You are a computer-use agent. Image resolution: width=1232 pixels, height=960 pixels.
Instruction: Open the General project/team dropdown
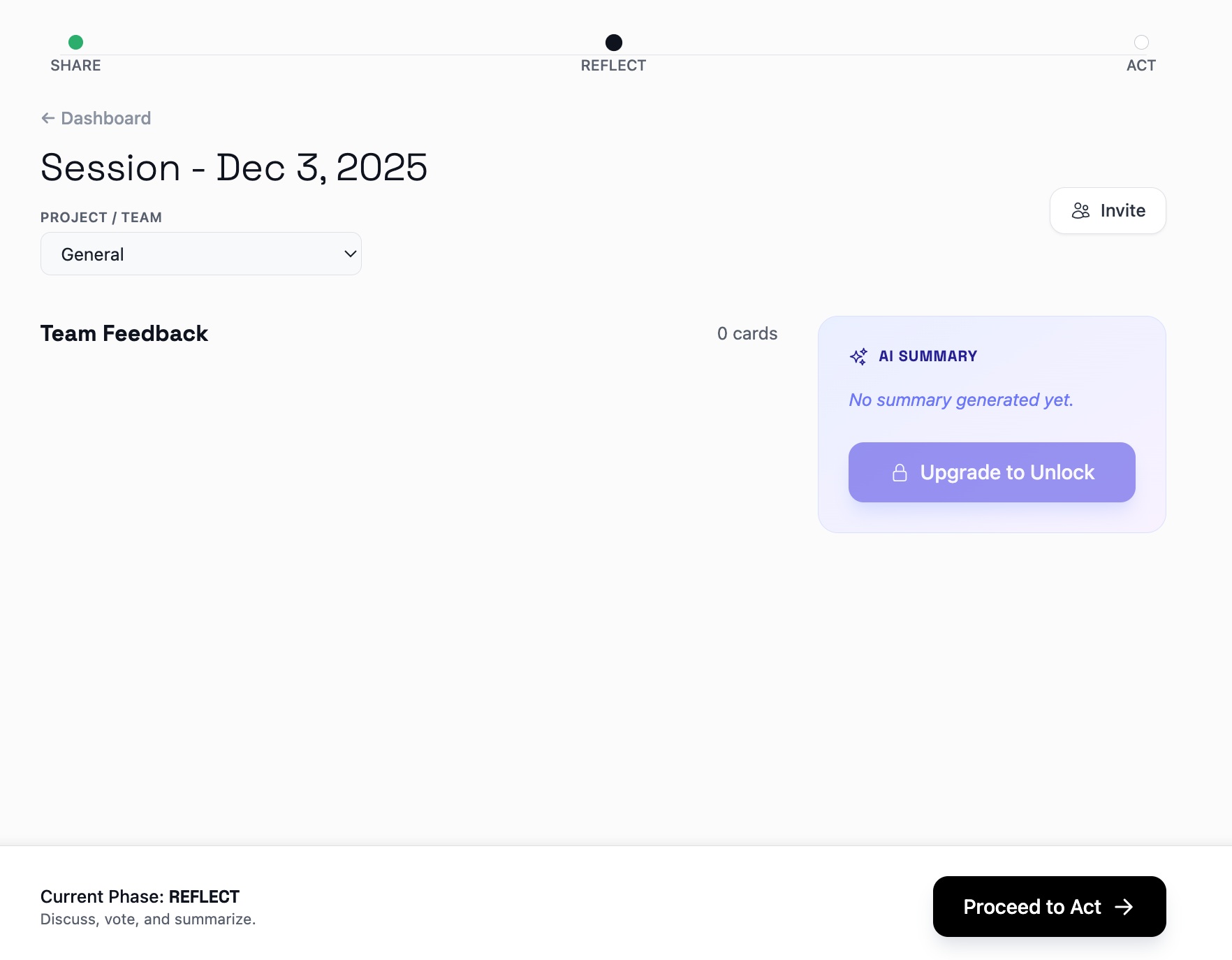(x=200, y=254)
